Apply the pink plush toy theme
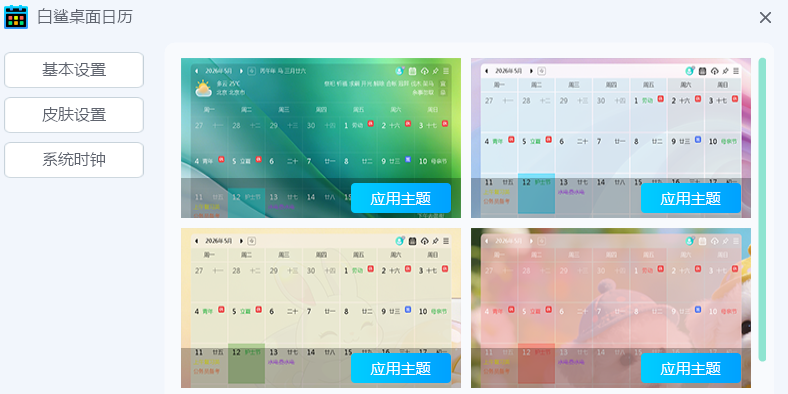Image resolution: width=788 pixels, height=394 pixels. click(x=691, y=368)
